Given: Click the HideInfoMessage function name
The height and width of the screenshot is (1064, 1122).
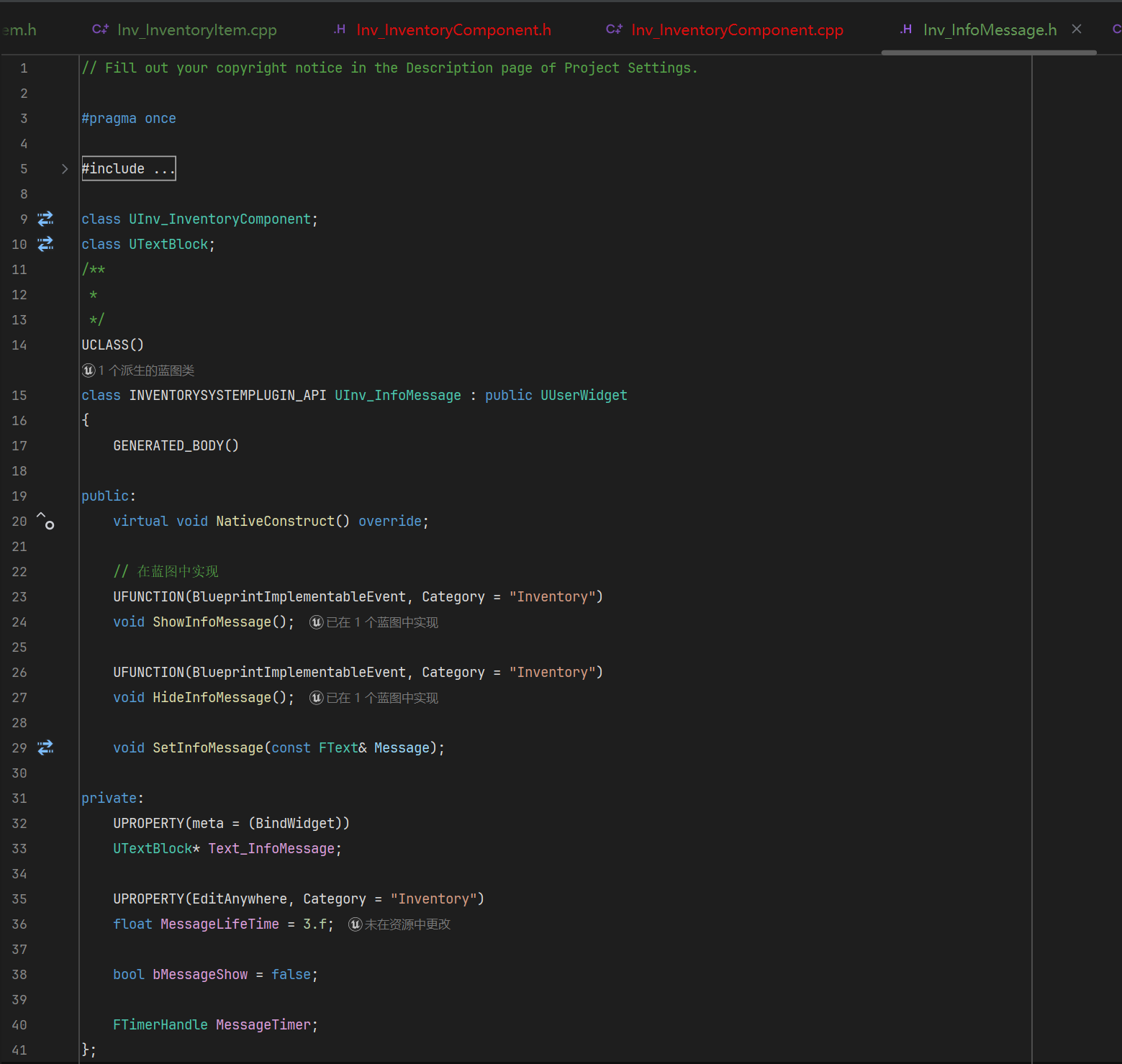Looking at the screenshot, I should (x=212, y=697).
